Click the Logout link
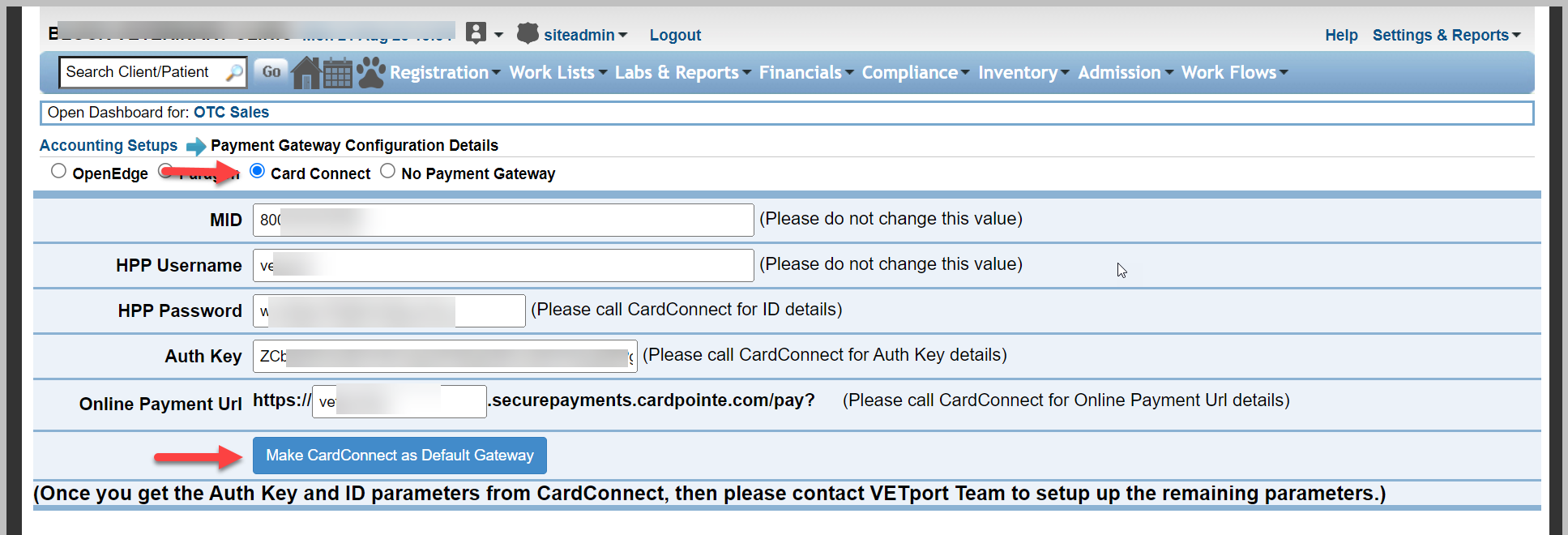 [675, 35]
